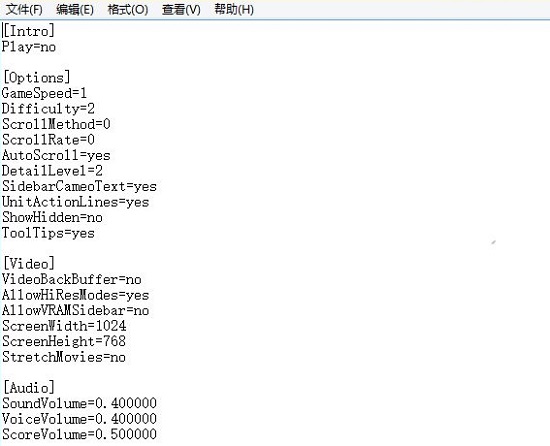Click the SoundVolume=0.400000 line
The height and width of the screenshot is (446, 550).
[79, 403]
